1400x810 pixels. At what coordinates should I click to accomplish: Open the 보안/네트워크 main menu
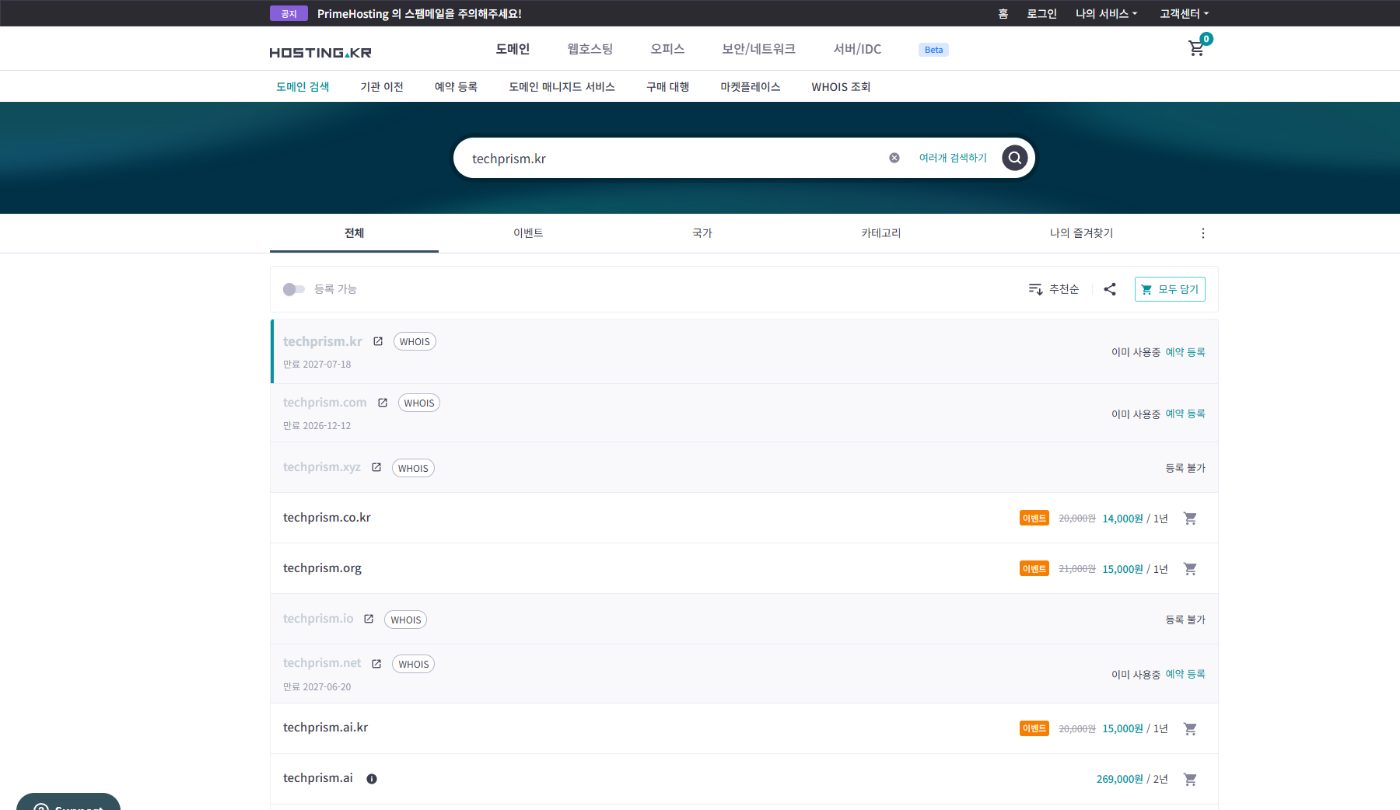click(x=759, y=48)
